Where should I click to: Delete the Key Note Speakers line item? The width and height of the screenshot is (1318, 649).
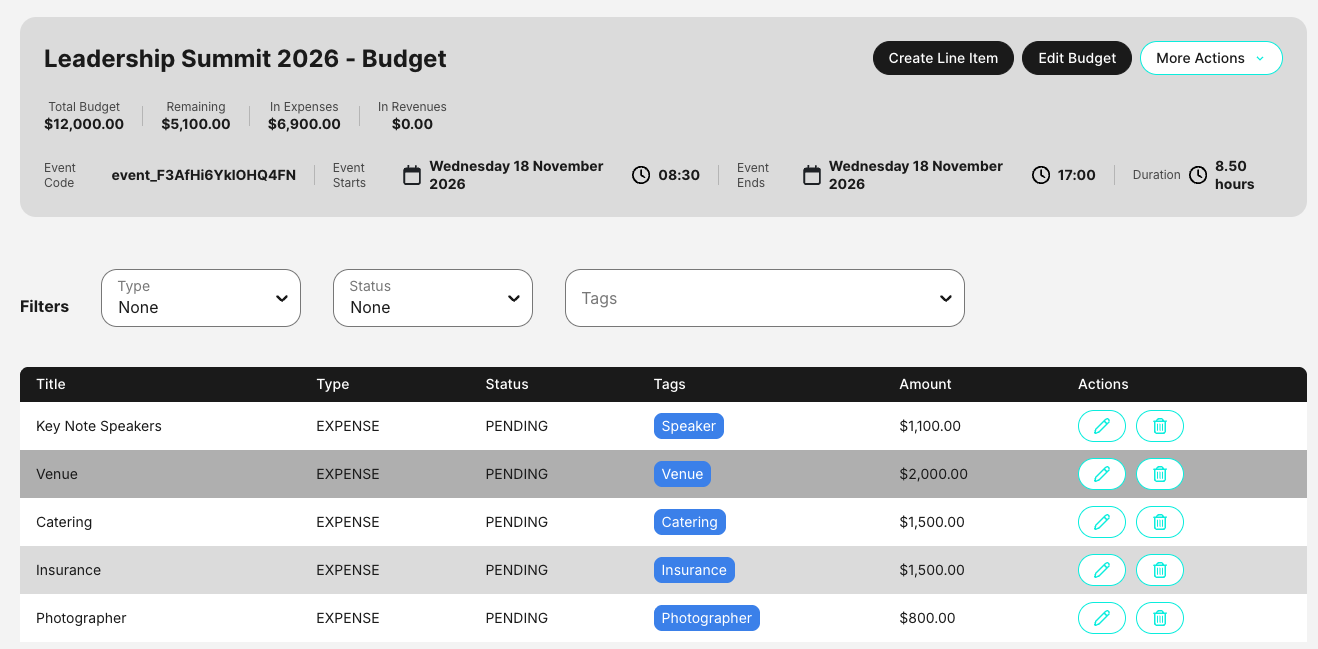(x=1160, y=426)
